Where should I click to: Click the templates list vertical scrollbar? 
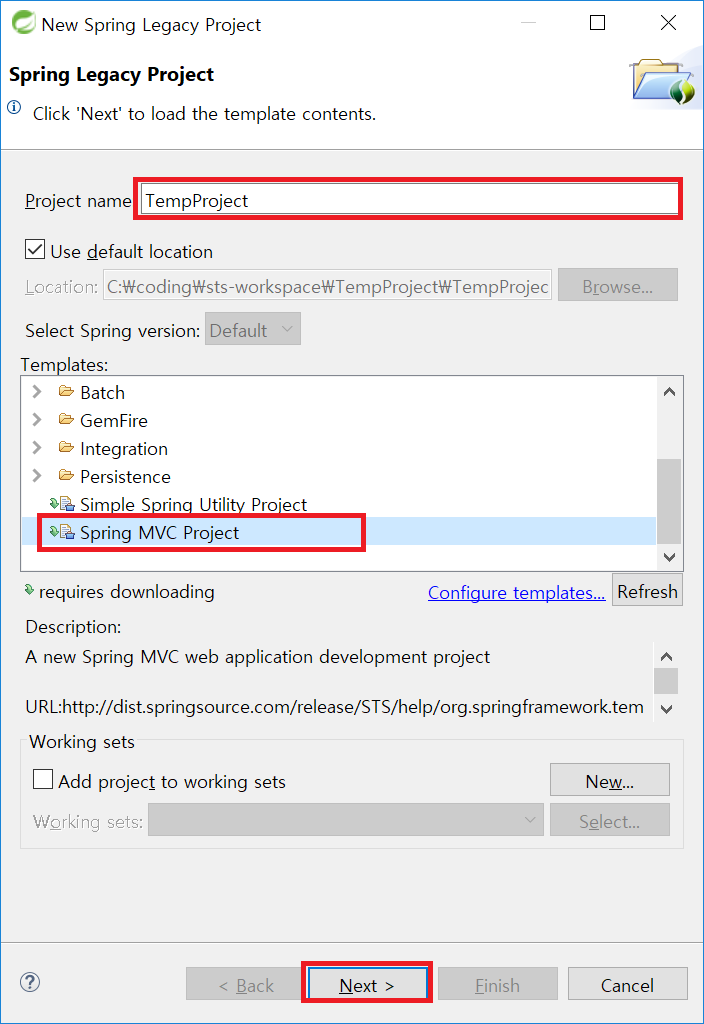(x=669, y=500)
